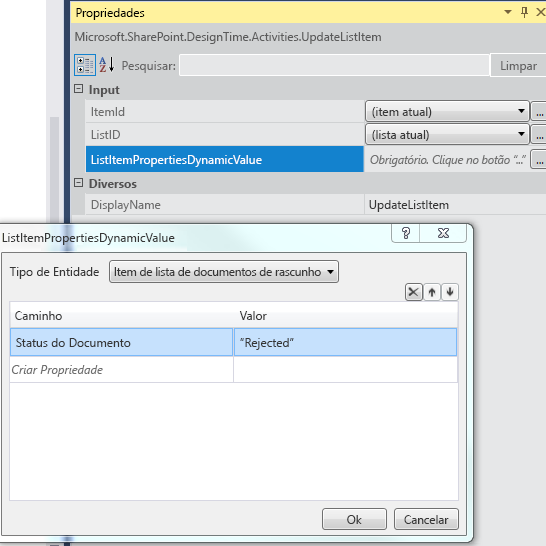Open the ItemId dropdown showing (item atual)
This screenshot has width=546, height=546.
pyautogui.click(x=447, y=112)
